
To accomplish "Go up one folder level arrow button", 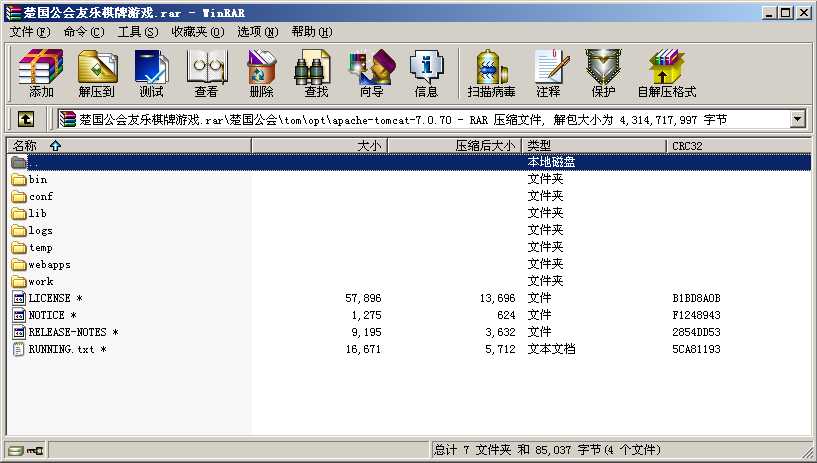I will coord(26,119).
